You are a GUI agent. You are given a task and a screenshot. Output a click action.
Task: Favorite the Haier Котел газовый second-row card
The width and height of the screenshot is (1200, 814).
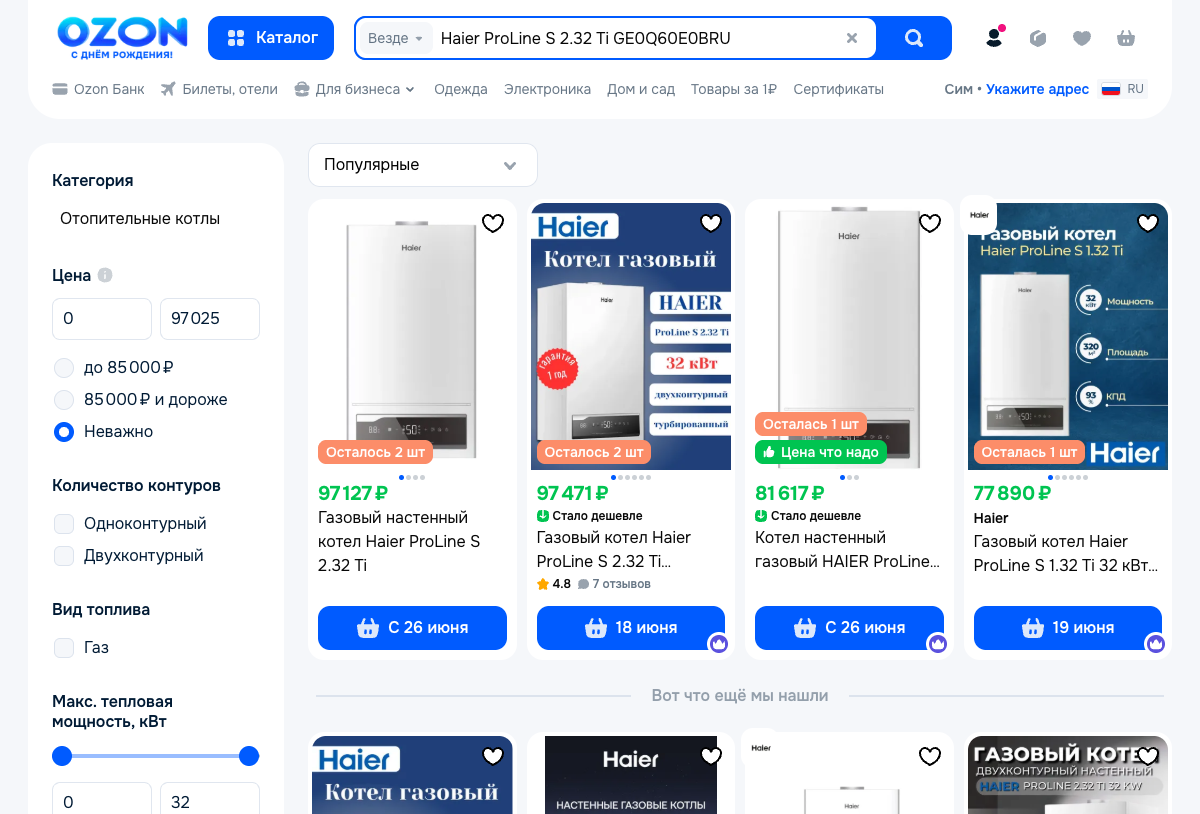pyautogui.click(x=493, y=756)
